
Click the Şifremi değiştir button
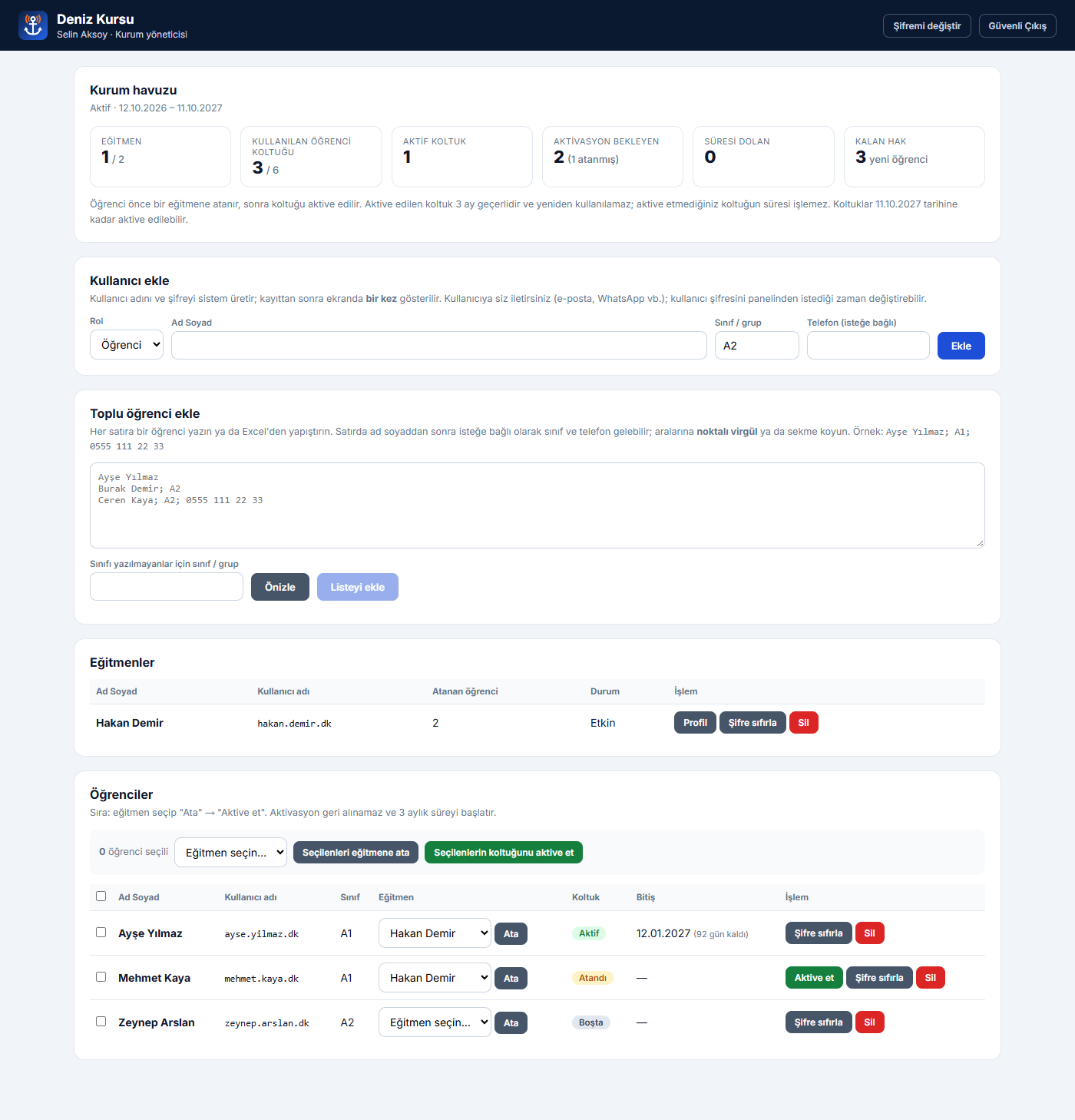point(927,25)
